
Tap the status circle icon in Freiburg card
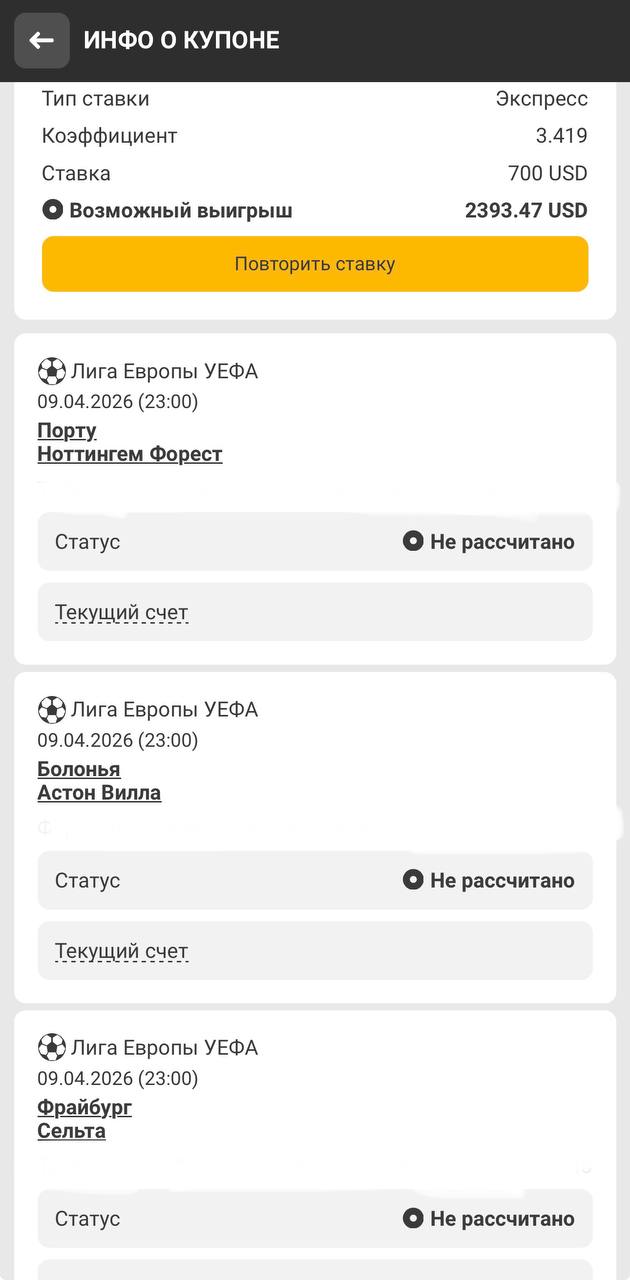tap(413, 1218)
